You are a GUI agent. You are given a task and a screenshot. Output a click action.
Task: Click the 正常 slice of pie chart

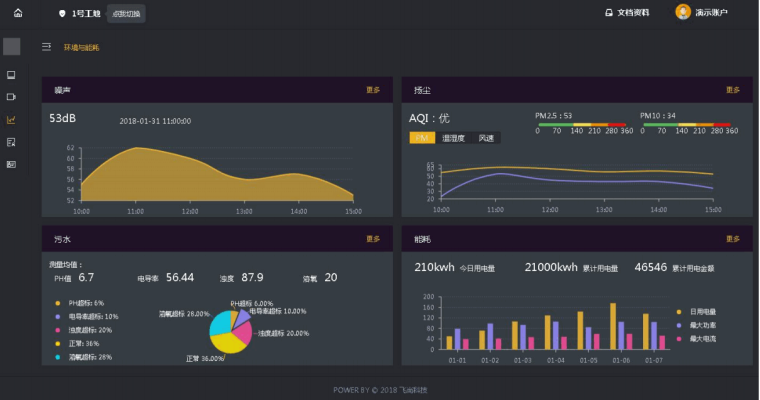[224, 341]
